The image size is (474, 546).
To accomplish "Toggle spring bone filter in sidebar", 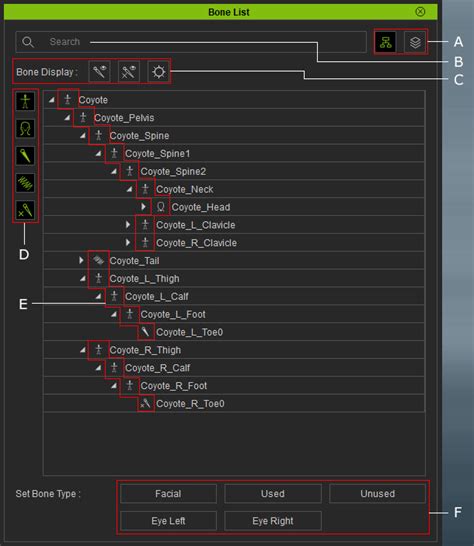I will [25, 183].
